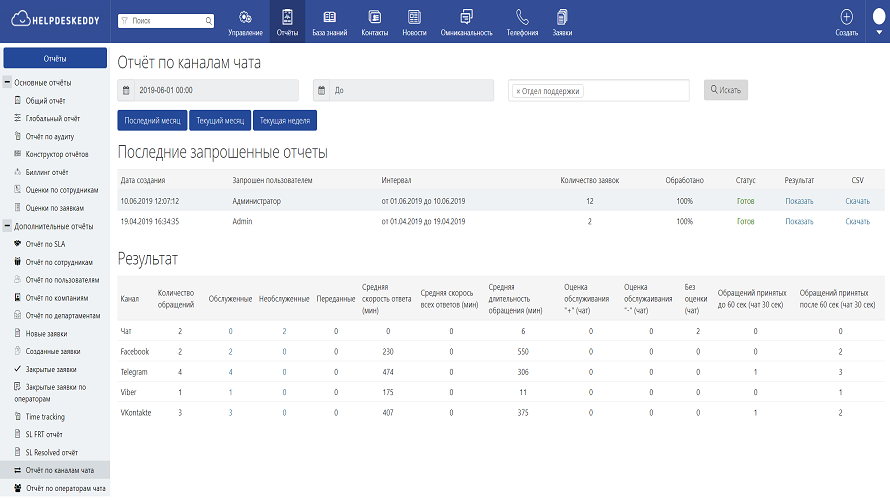The image size is (890, 500).
Task: Open the Управление section icon
Action: pyautogui.click(x=245, y=17)
